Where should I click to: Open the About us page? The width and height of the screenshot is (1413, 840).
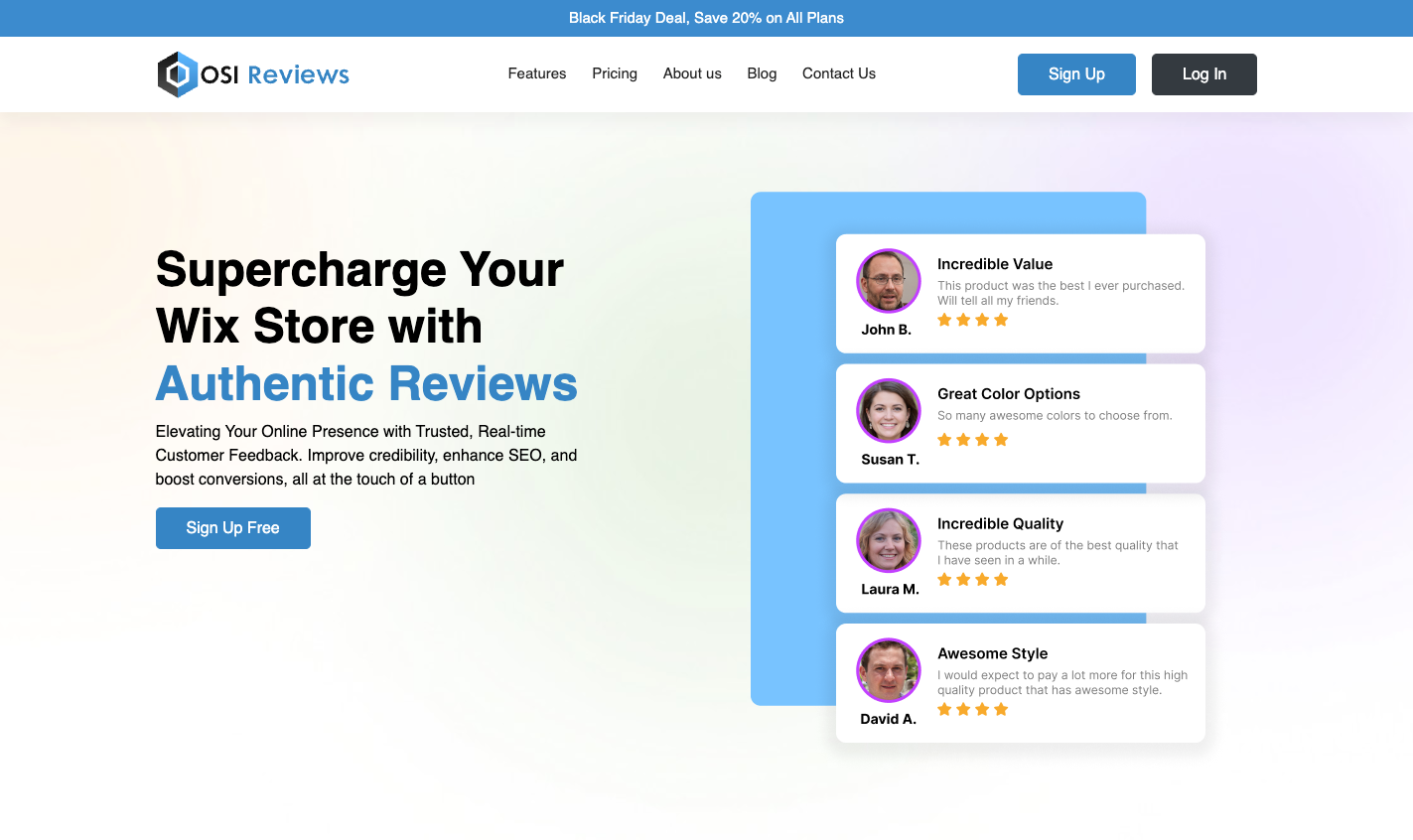692,73
